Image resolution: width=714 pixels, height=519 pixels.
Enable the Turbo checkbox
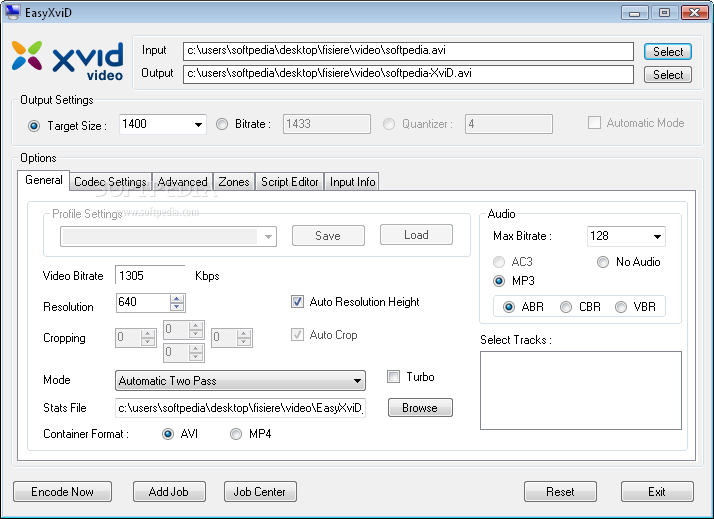[393, 377]
